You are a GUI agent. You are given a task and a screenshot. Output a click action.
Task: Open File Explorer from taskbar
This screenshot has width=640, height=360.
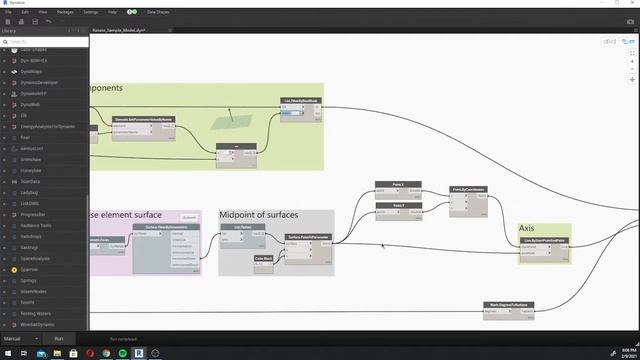point(57,353)
